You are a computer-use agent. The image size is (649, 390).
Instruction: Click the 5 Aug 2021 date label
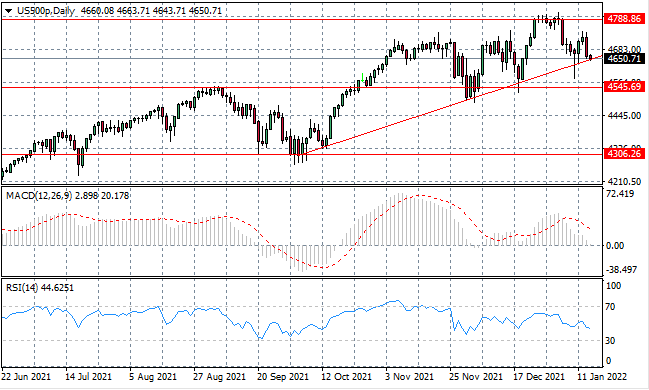pos(153,377)
